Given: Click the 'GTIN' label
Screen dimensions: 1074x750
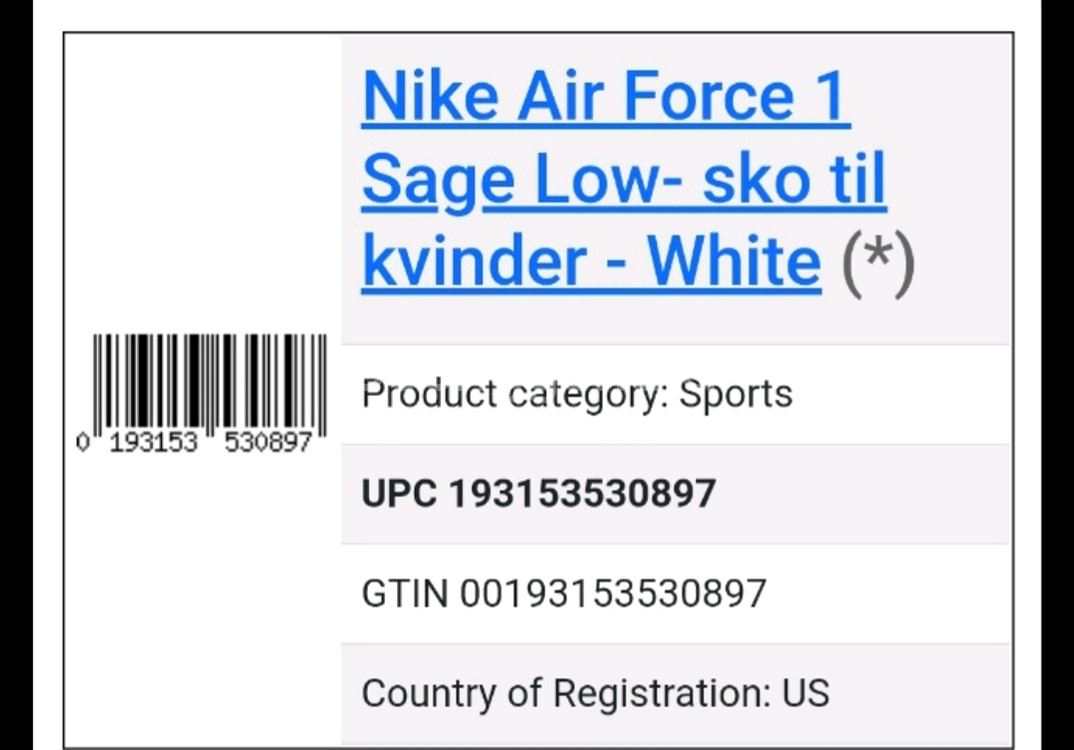Looking at the screenshot, I should pyautogui.click(x=405, y=593).
